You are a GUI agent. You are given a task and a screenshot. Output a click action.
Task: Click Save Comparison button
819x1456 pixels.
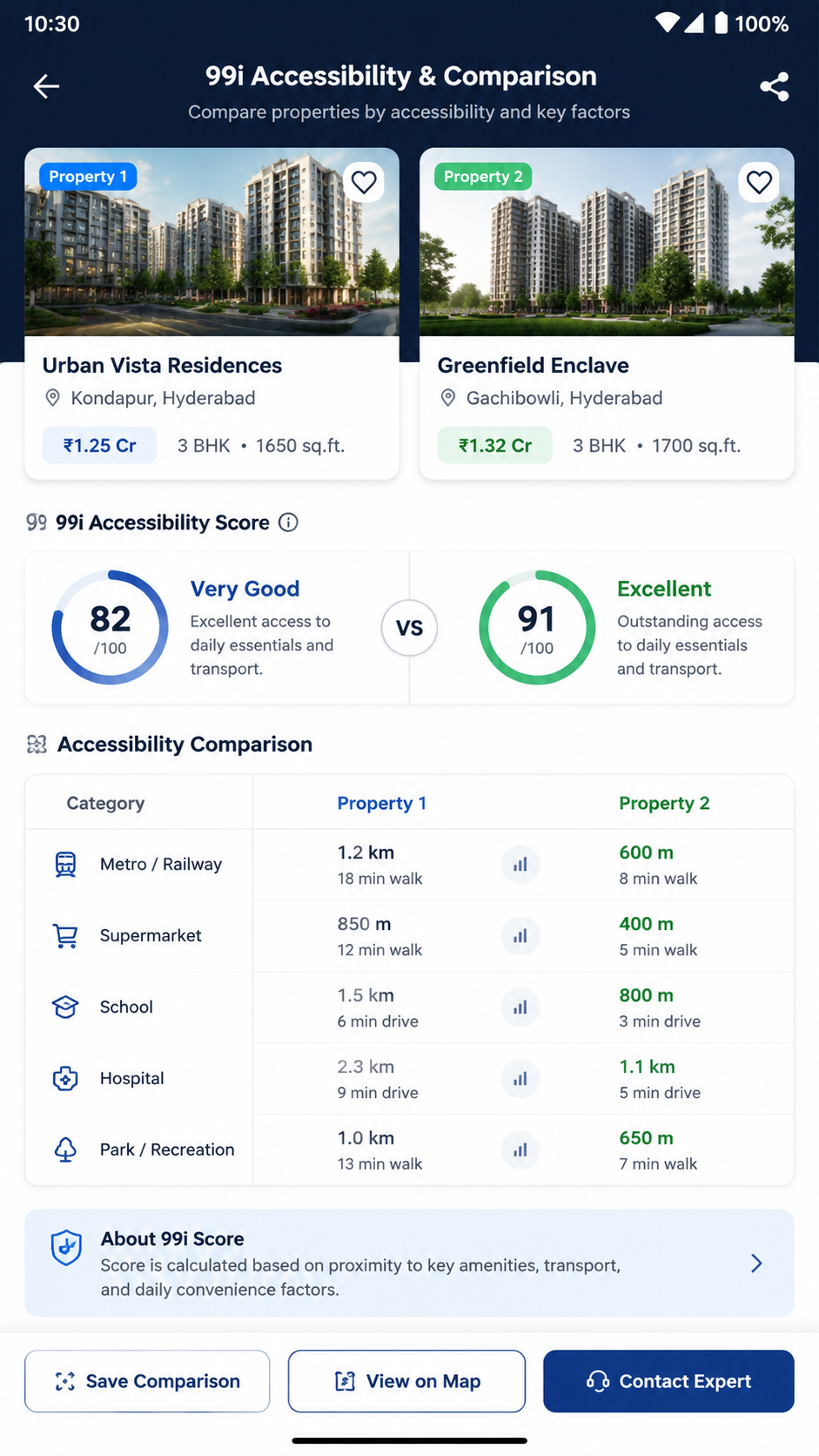click(x=147, y=1381)
